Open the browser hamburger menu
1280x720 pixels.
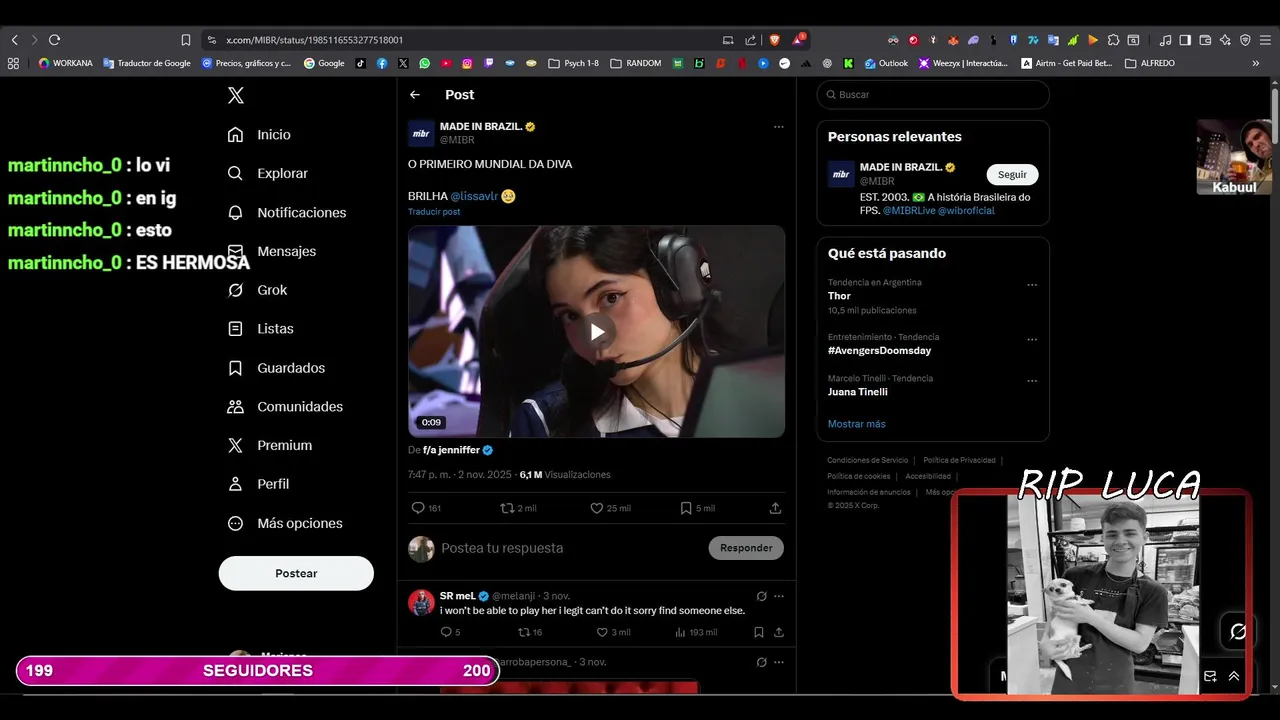coord(1265,40)
